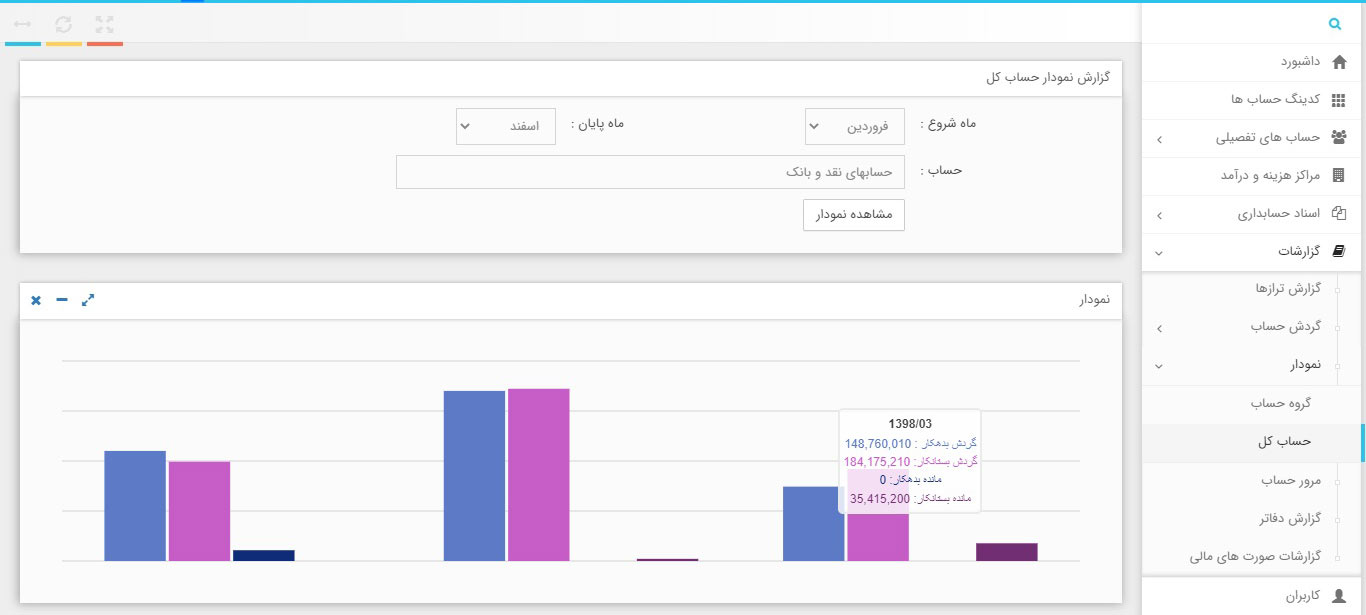Open the داشبورد home icon in sidebar

coord(1340,62)
